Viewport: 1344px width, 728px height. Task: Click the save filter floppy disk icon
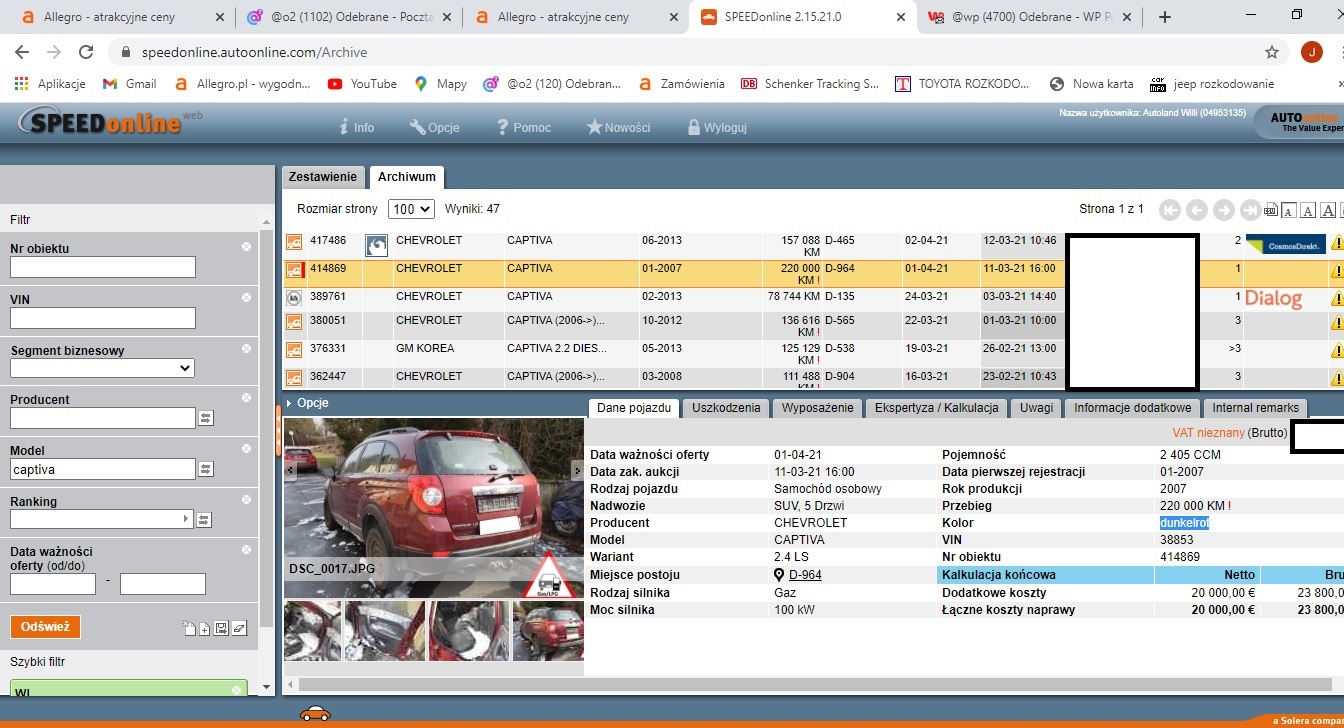[x=221, y=628]
